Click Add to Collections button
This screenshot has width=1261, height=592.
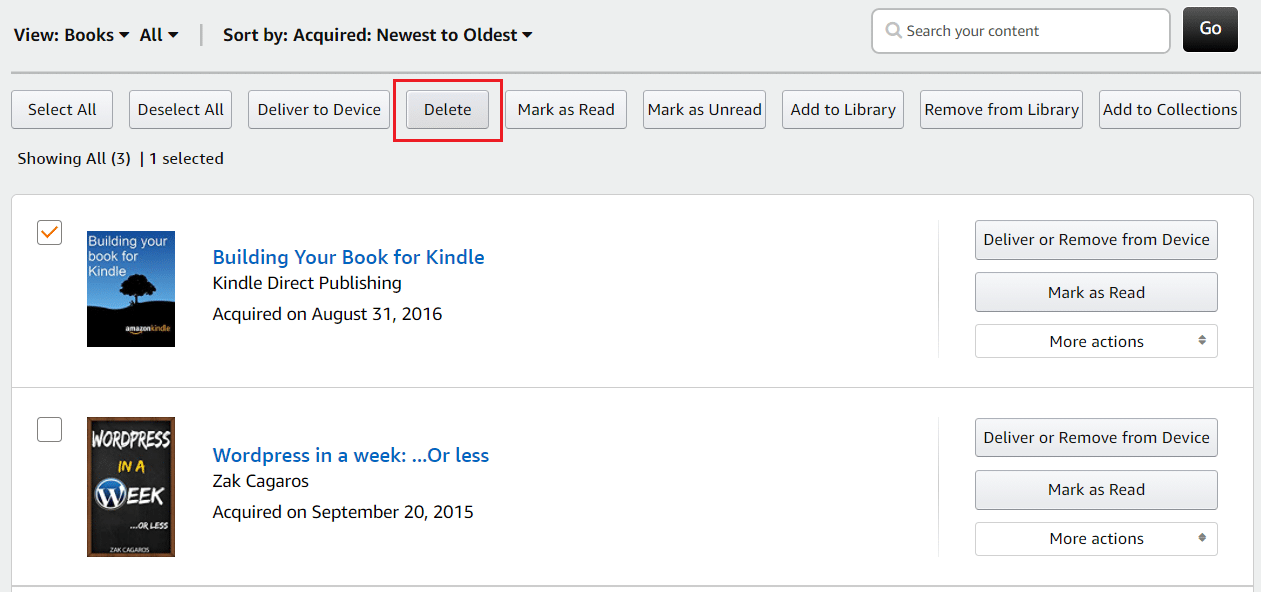1170,110
